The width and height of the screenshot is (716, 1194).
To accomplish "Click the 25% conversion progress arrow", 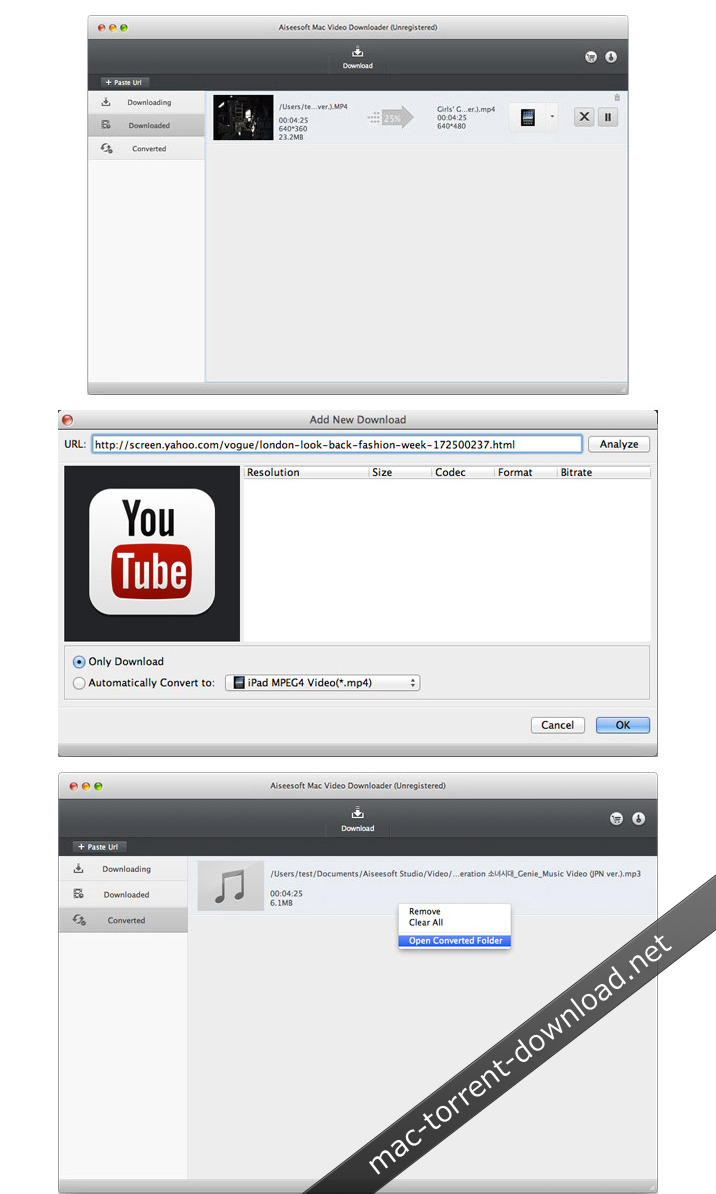I will coord(391,118).
